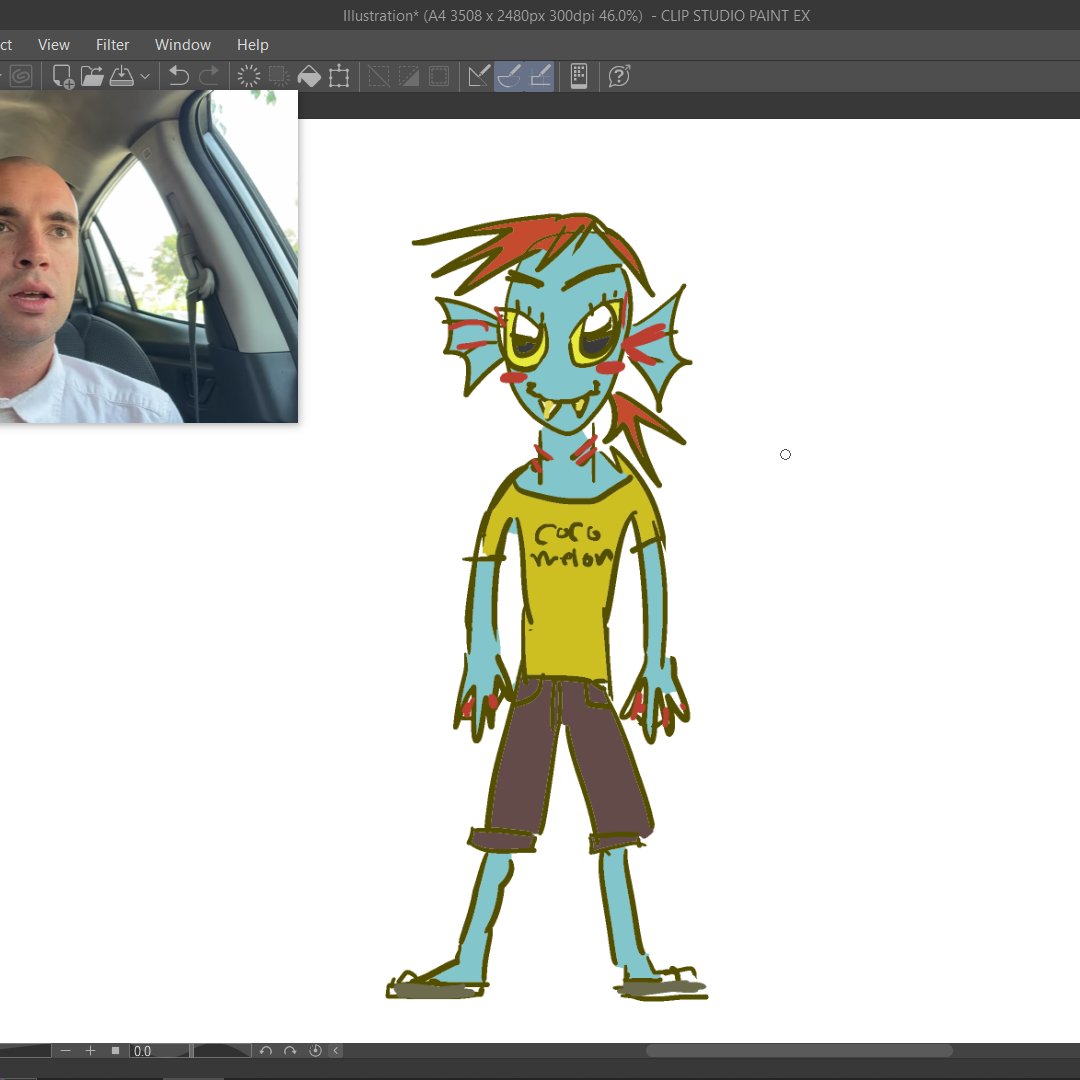This screenshot has width=1080, height=1080.
Task: Open the Help menu
Action: click(253, 45)
